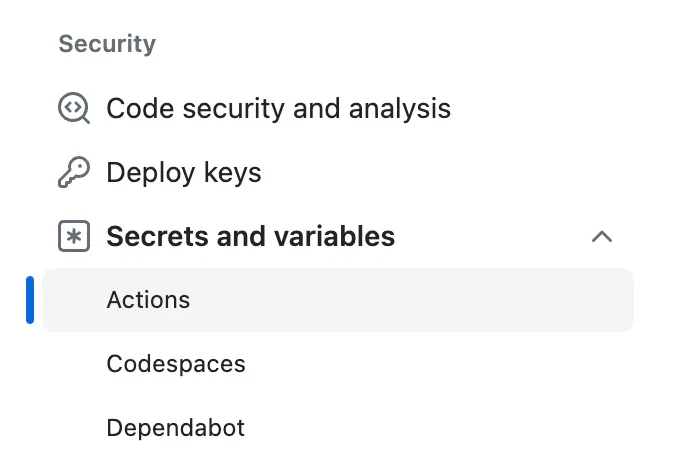Click the word 'Deploy' next to the key icon

click(147, 173)
